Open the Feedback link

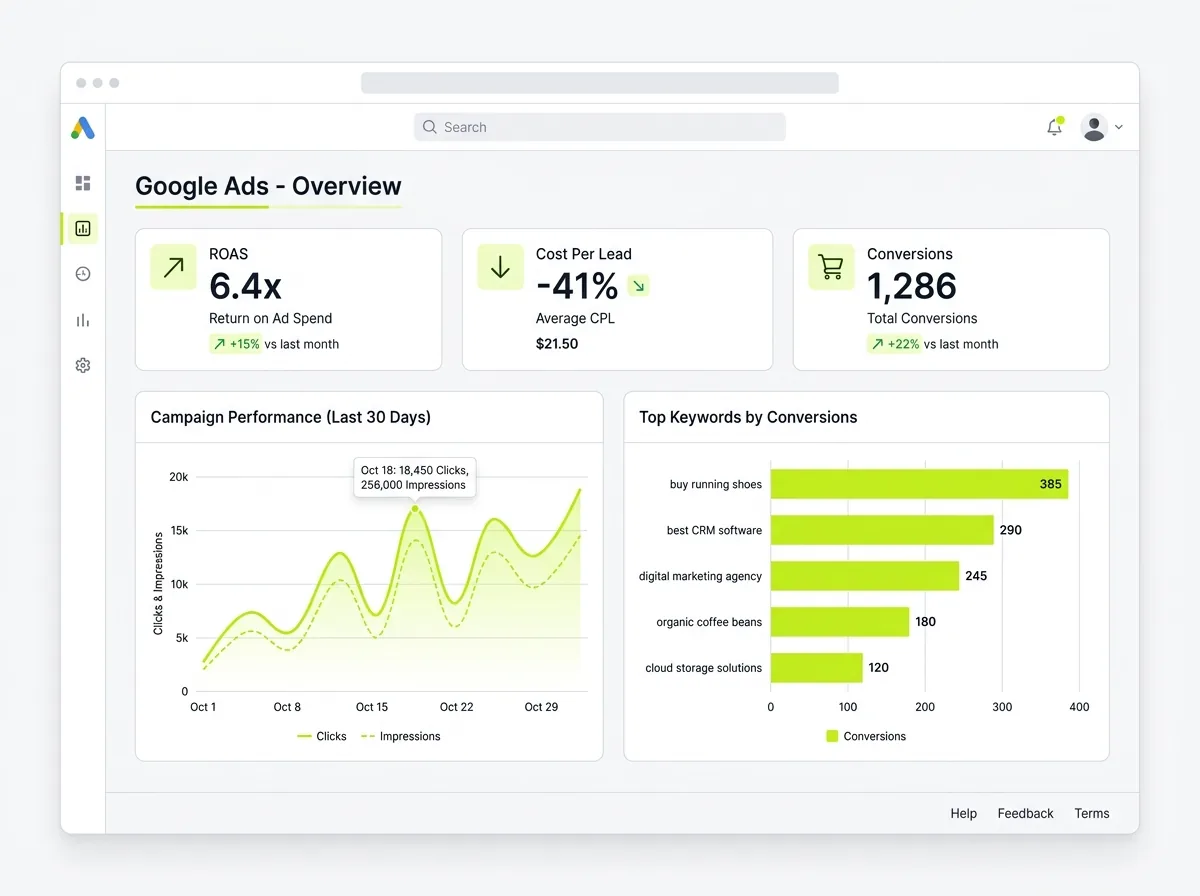[1026, 813]
